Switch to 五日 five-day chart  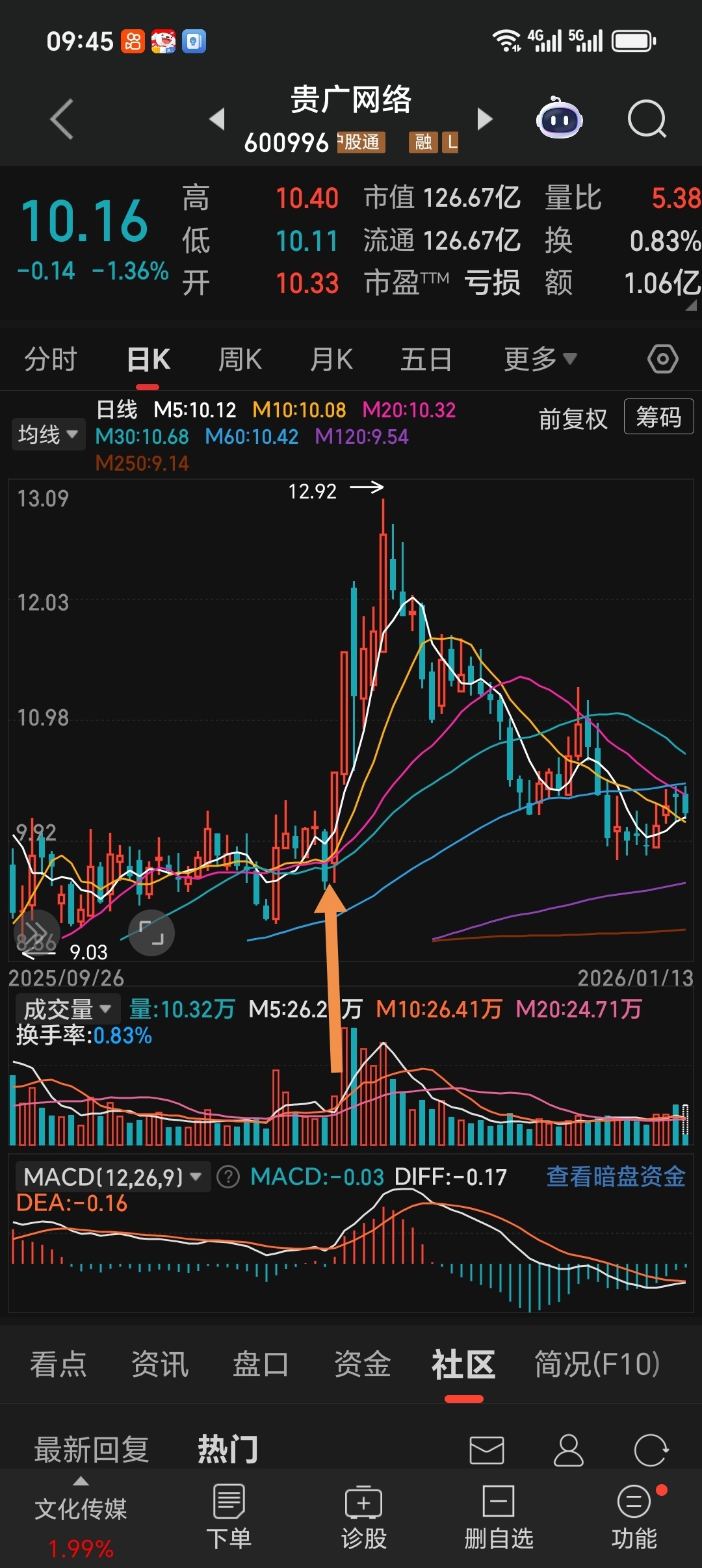[426, 359]
